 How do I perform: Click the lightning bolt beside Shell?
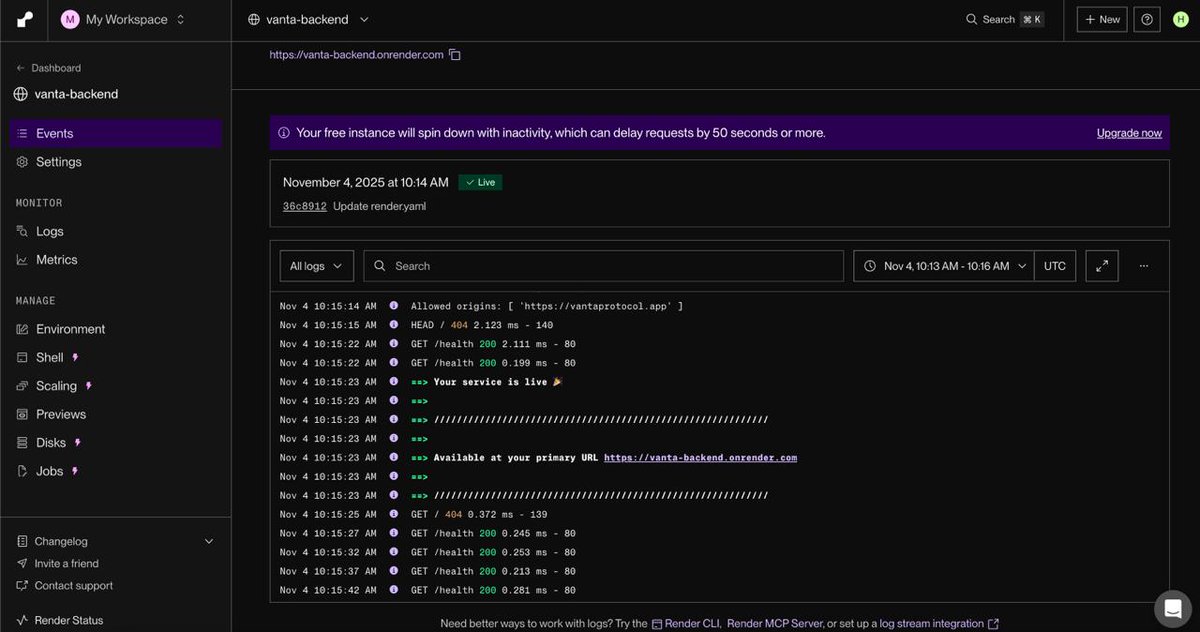click(75, 357)
